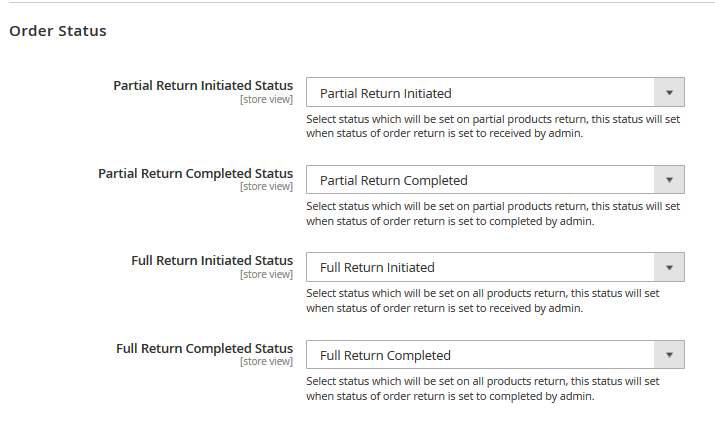Click the Partial Return Initiated Status label

tap(203, 86)
